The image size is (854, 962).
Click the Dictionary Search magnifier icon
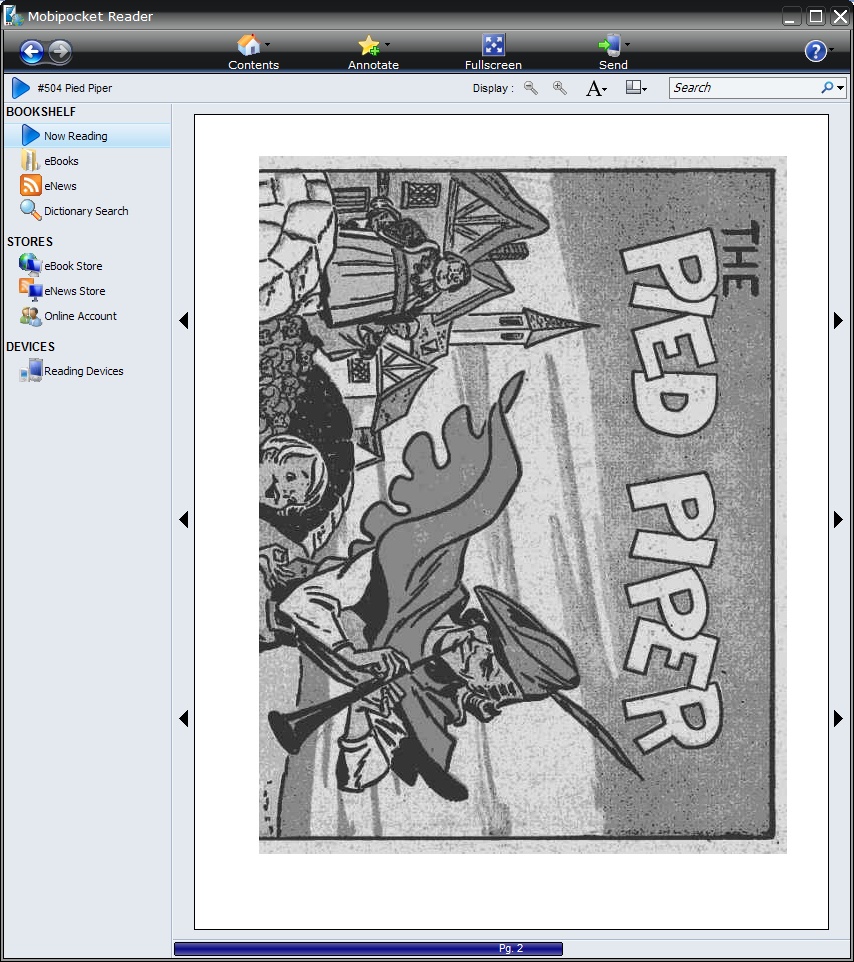tap(30, 210)
